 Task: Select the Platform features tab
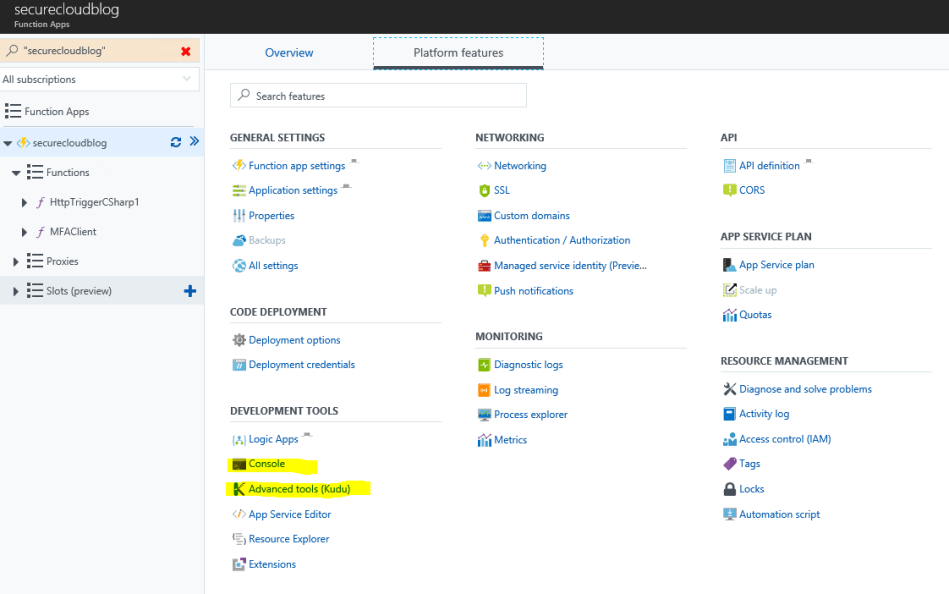point(458,53)
